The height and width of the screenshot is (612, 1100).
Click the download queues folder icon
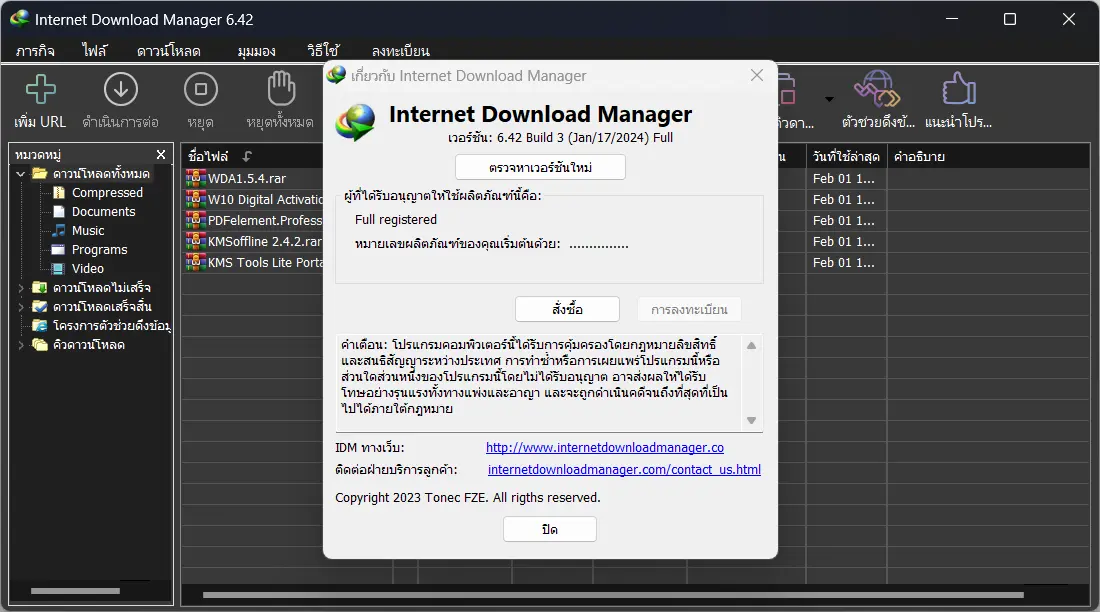tap(40, 345)
